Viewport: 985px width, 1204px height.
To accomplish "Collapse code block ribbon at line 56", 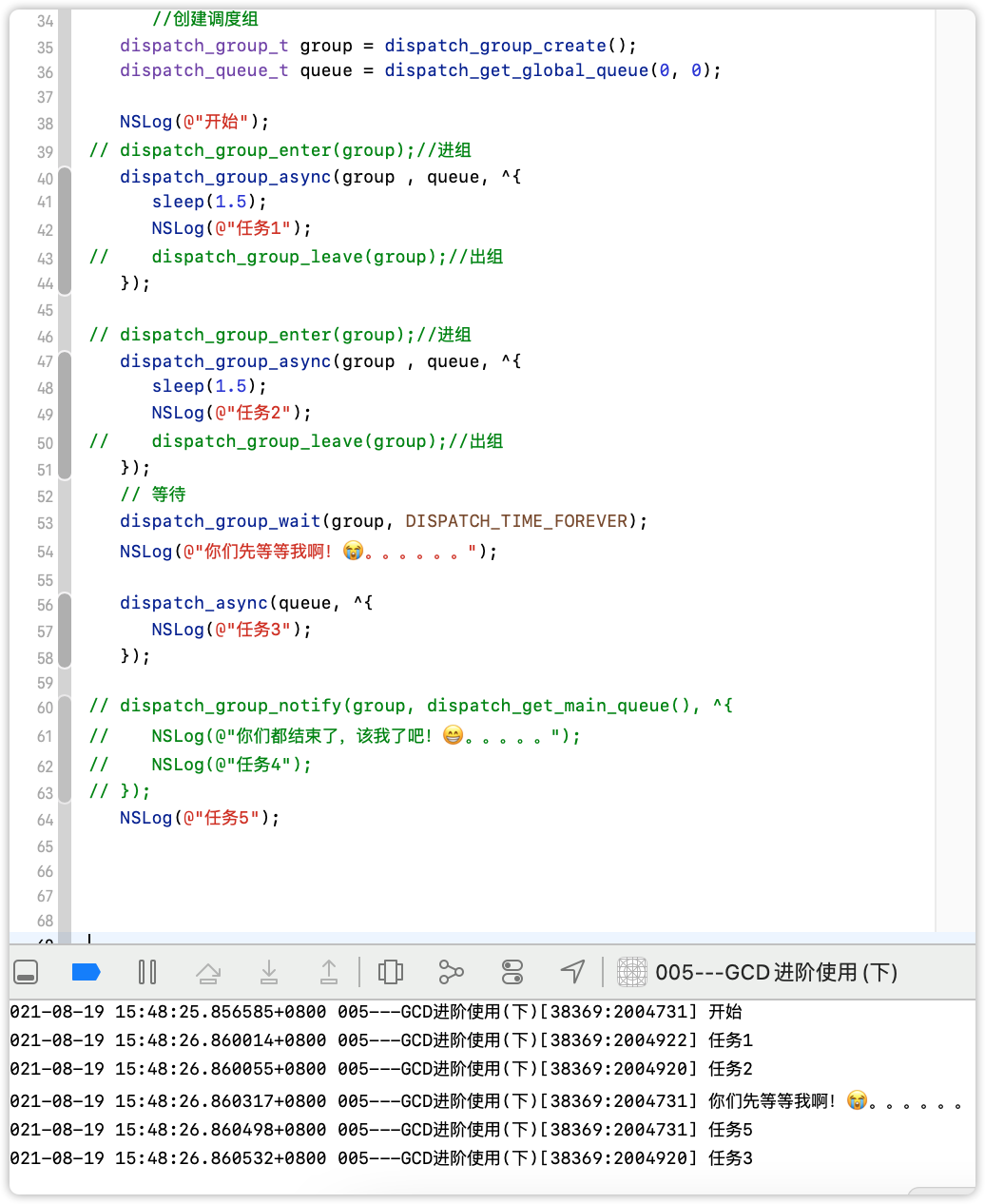I will (65, 630).
